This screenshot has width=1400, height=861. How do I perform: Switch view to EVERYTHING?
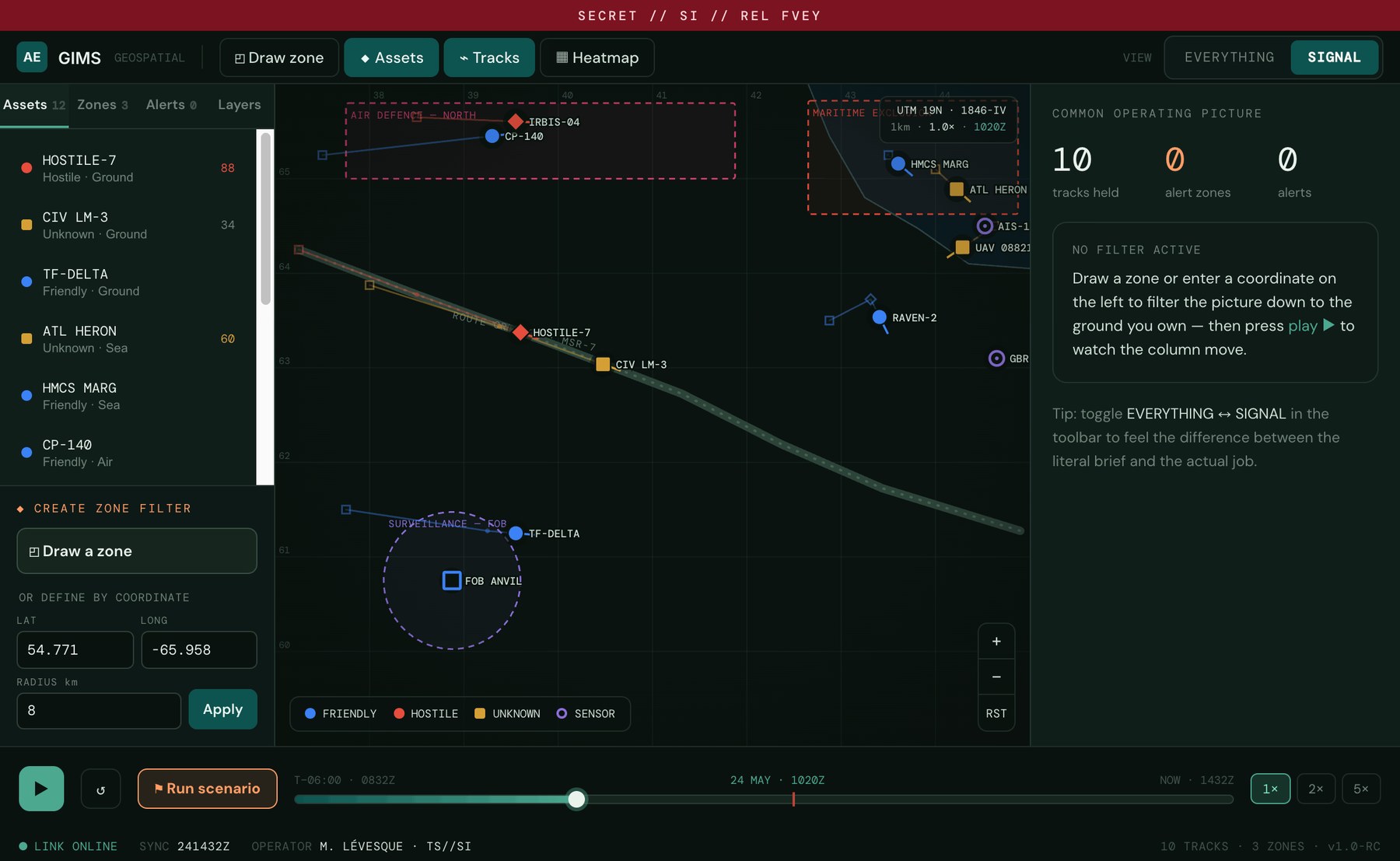[x=1229, y=58]
